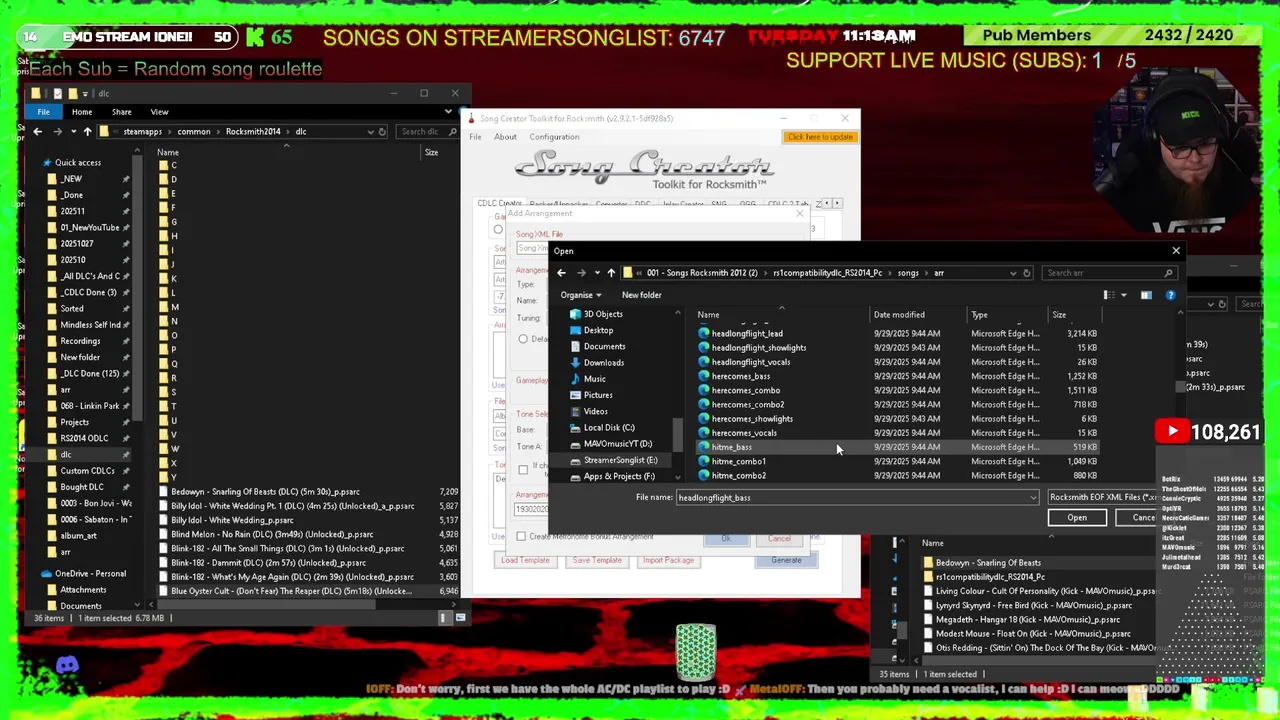Open the toolkit About menu
Screen dimensions: 1280x720
click(505, 137)
